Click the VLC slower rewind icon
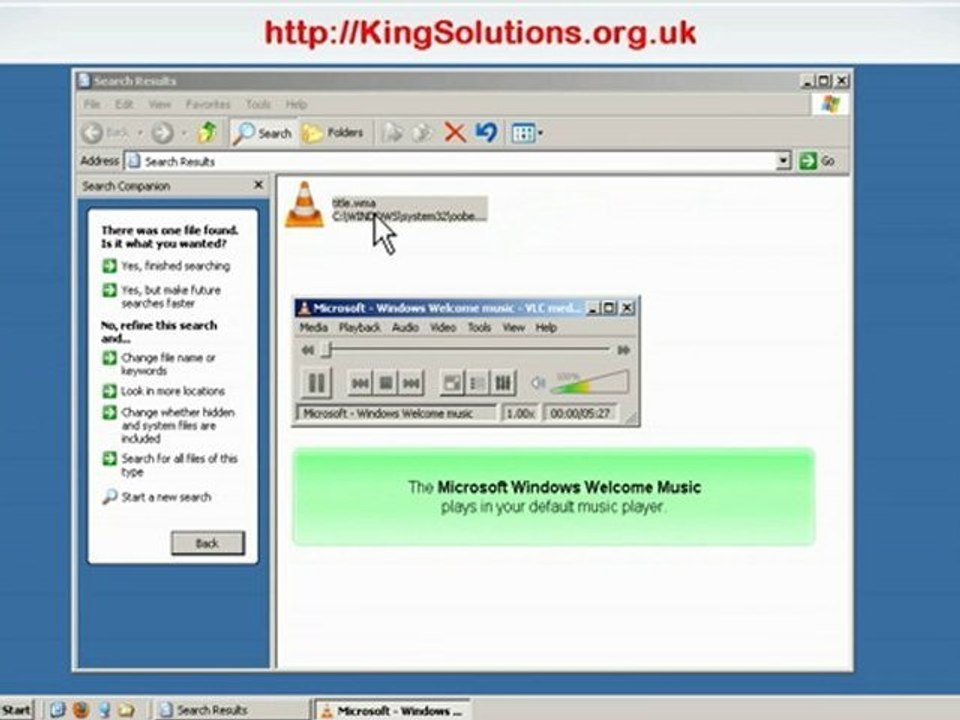Screen dimensions: 960x720 [x=308, y=350]
